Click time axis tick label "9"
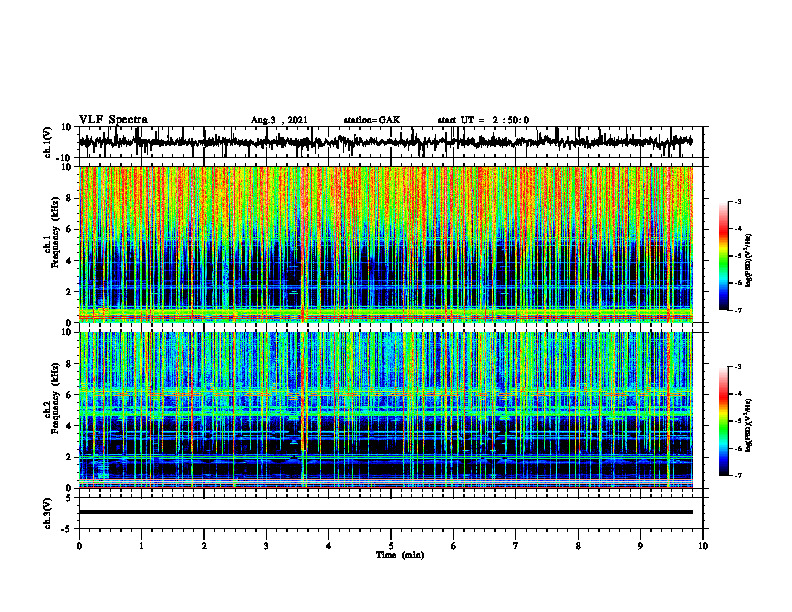Image resolution: width=792 pixels, height=612 pixels. coord(640,546)
